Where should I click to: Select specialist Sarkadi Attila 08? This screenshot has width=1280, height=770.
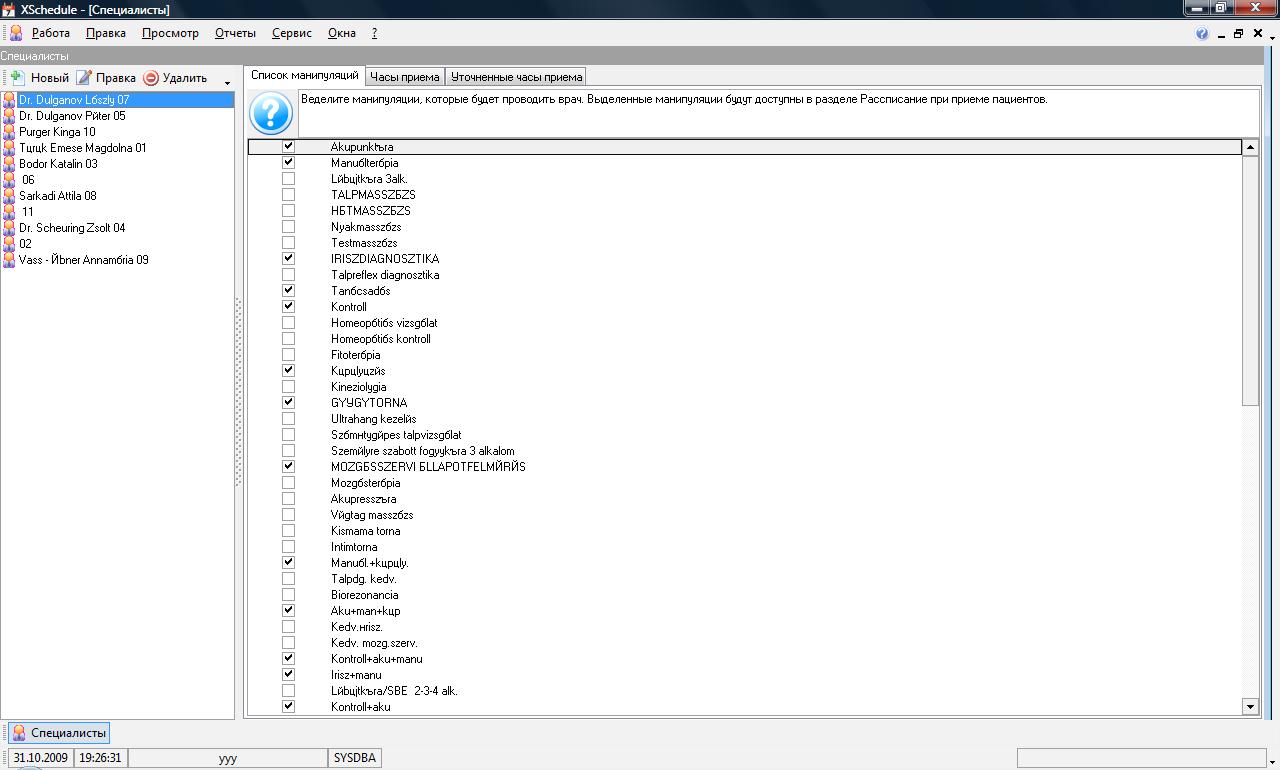tap(57, 196)
